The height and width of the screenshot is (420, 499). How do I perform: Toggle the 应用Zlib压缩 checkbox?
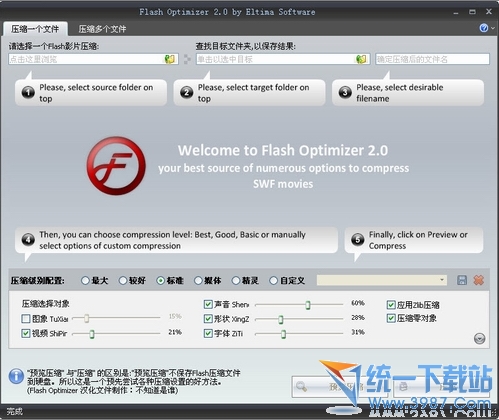tap(391, 304)
